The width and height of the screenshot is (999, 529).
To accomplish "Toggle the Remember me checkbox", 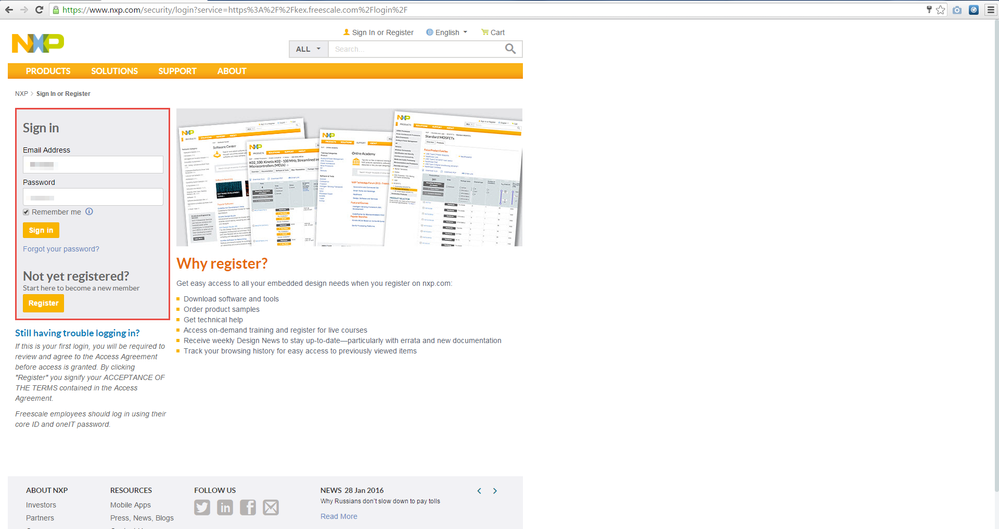I will 26,212.
